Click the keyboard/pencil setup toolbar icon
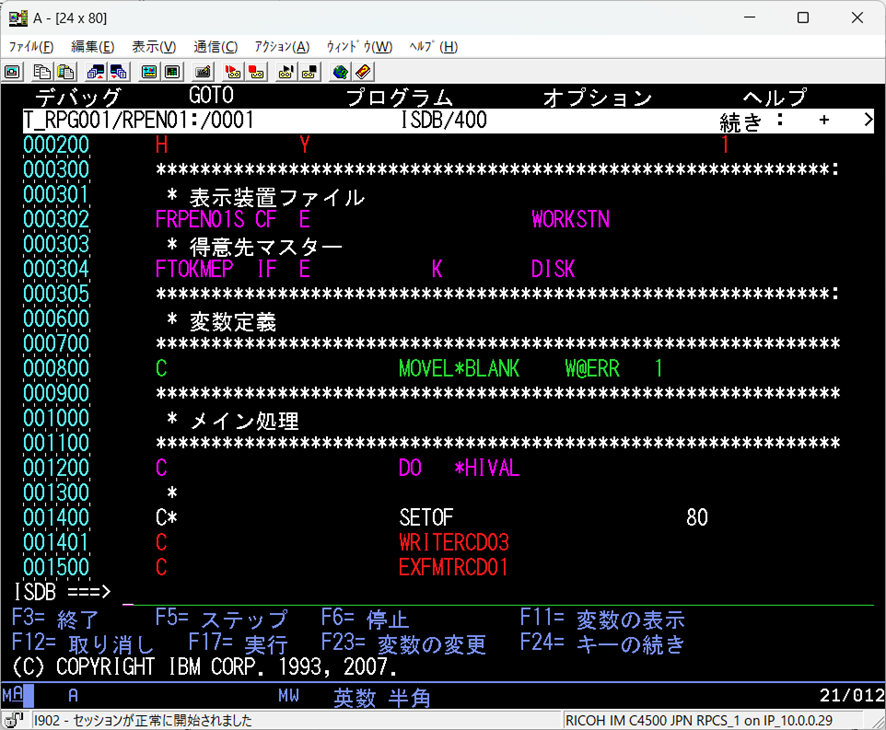886x730 pixels. point(203,72)
